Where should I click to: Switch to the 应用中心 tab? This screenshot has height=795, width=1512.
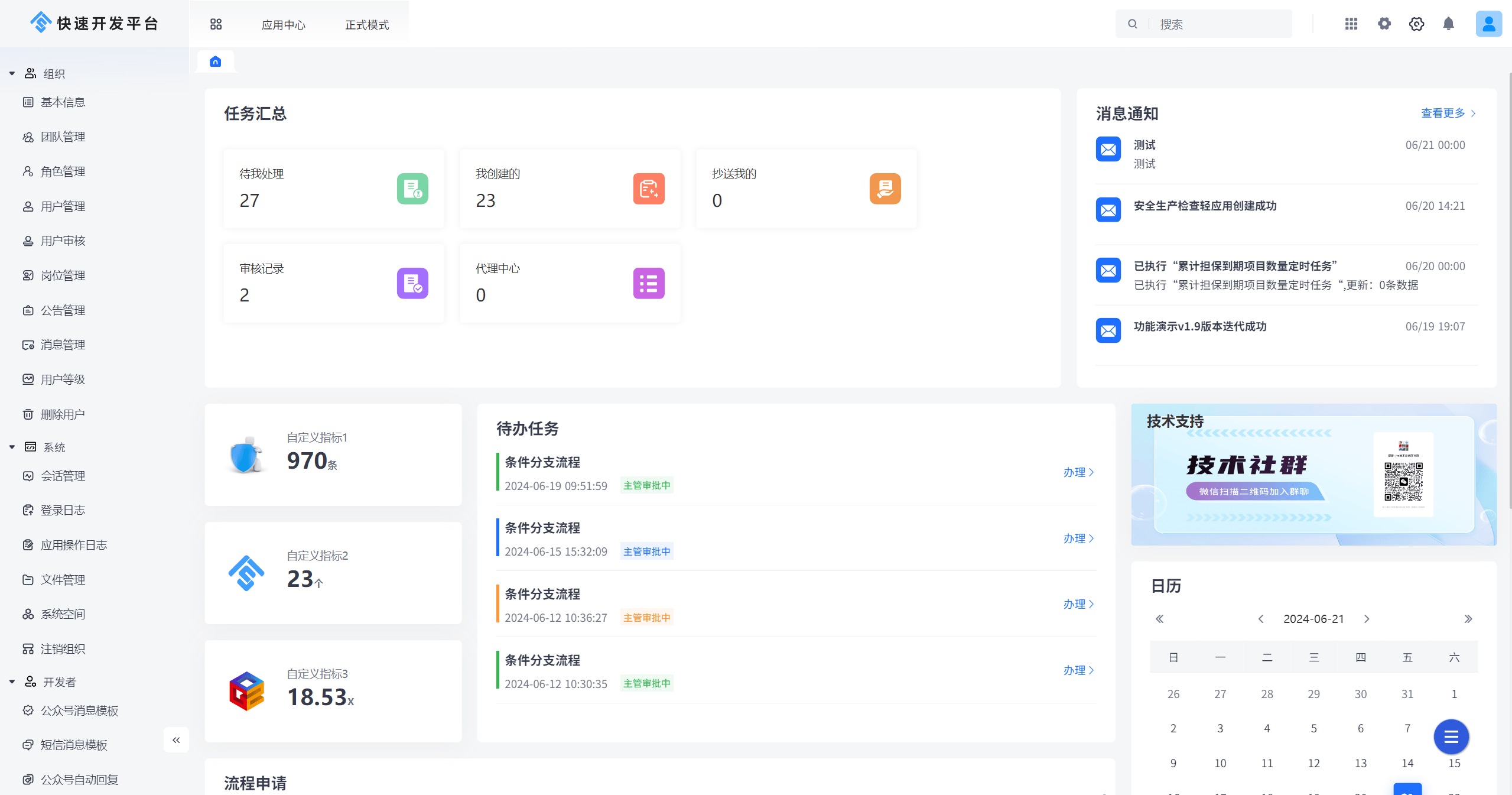283,24
